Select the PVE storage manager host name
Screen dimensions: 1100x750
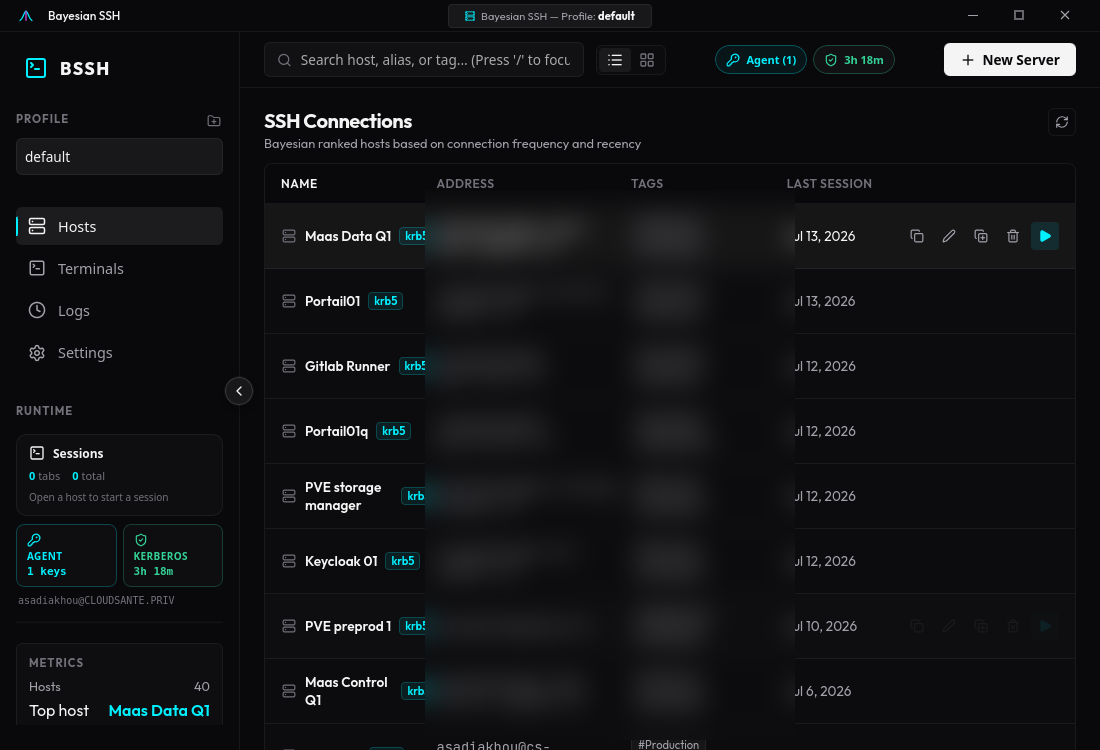[x=343, y=496]
